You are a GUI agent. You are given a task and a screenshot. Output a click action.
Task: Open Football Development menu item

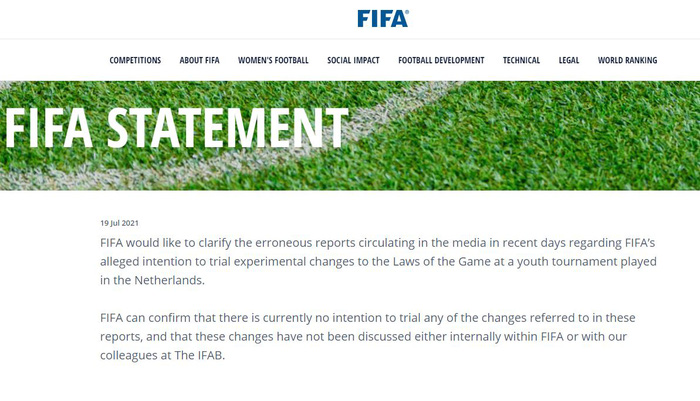[441, 60]
